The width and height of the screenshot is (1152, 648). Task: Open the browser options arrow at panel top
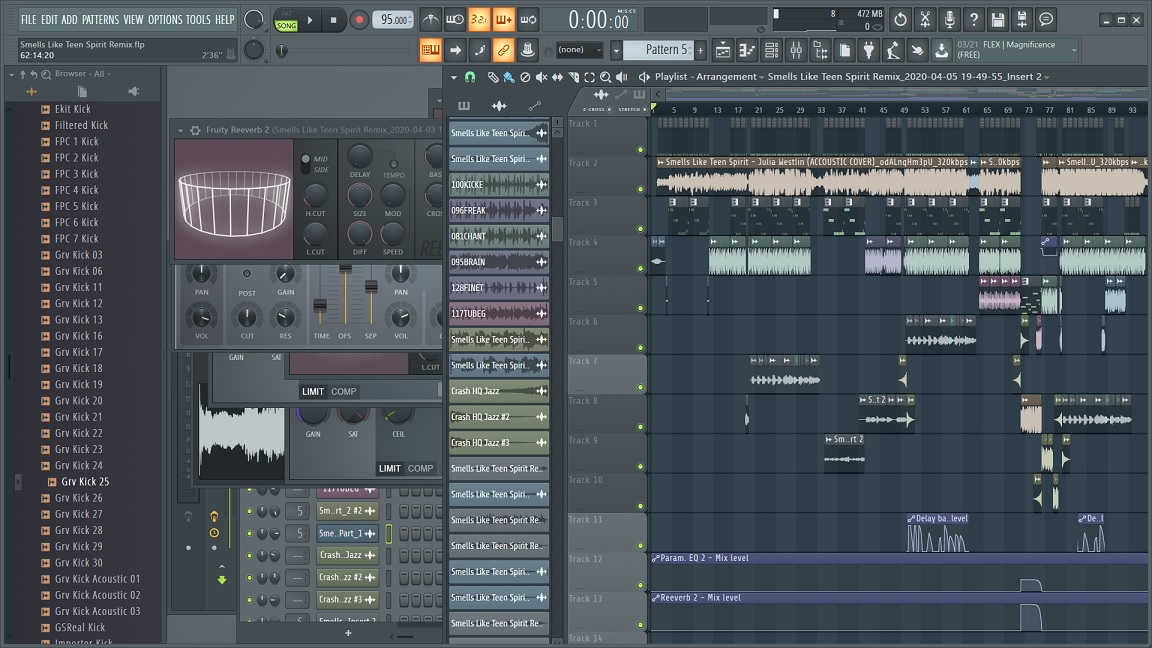pyautogui.click(x=11, y=74)
